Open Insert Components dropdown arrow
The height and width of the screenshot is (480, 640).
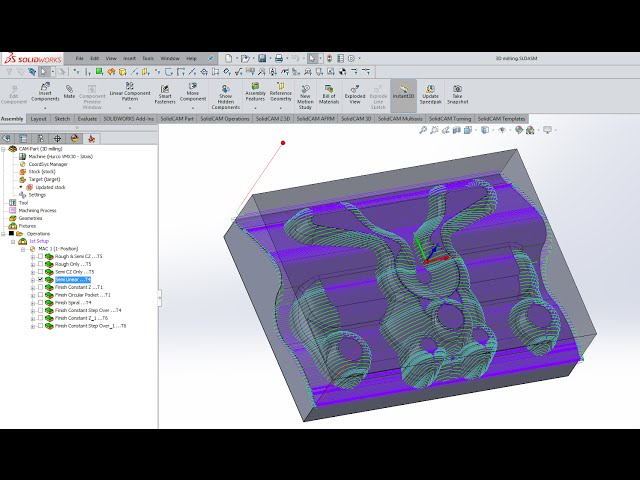pos(45,108)
